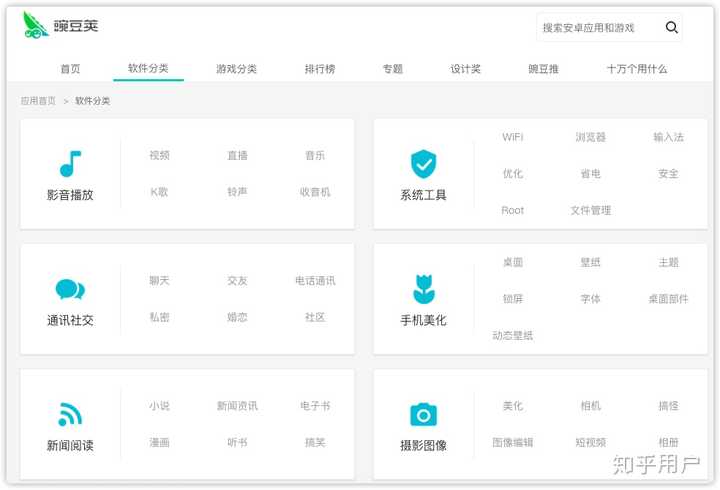Click the 应用首页 breadcrumb link
720x490 pixels.
coord(38,101)
